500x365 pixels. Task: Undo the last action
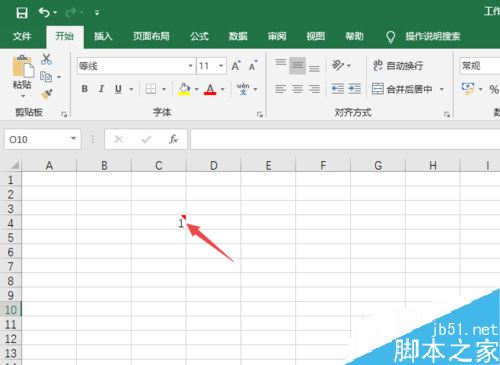tap(44, 13)
